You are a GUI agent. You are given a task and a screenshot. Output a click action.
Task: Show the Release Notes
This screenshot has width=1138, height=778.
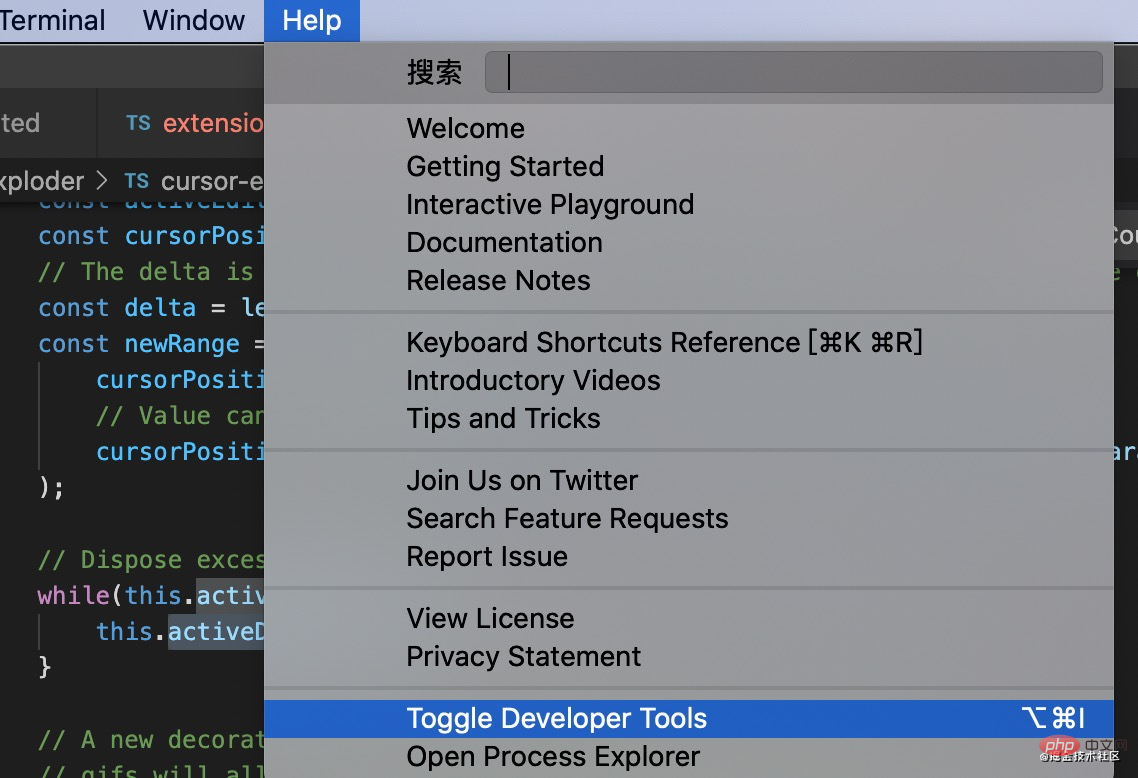tap(498, 280)
